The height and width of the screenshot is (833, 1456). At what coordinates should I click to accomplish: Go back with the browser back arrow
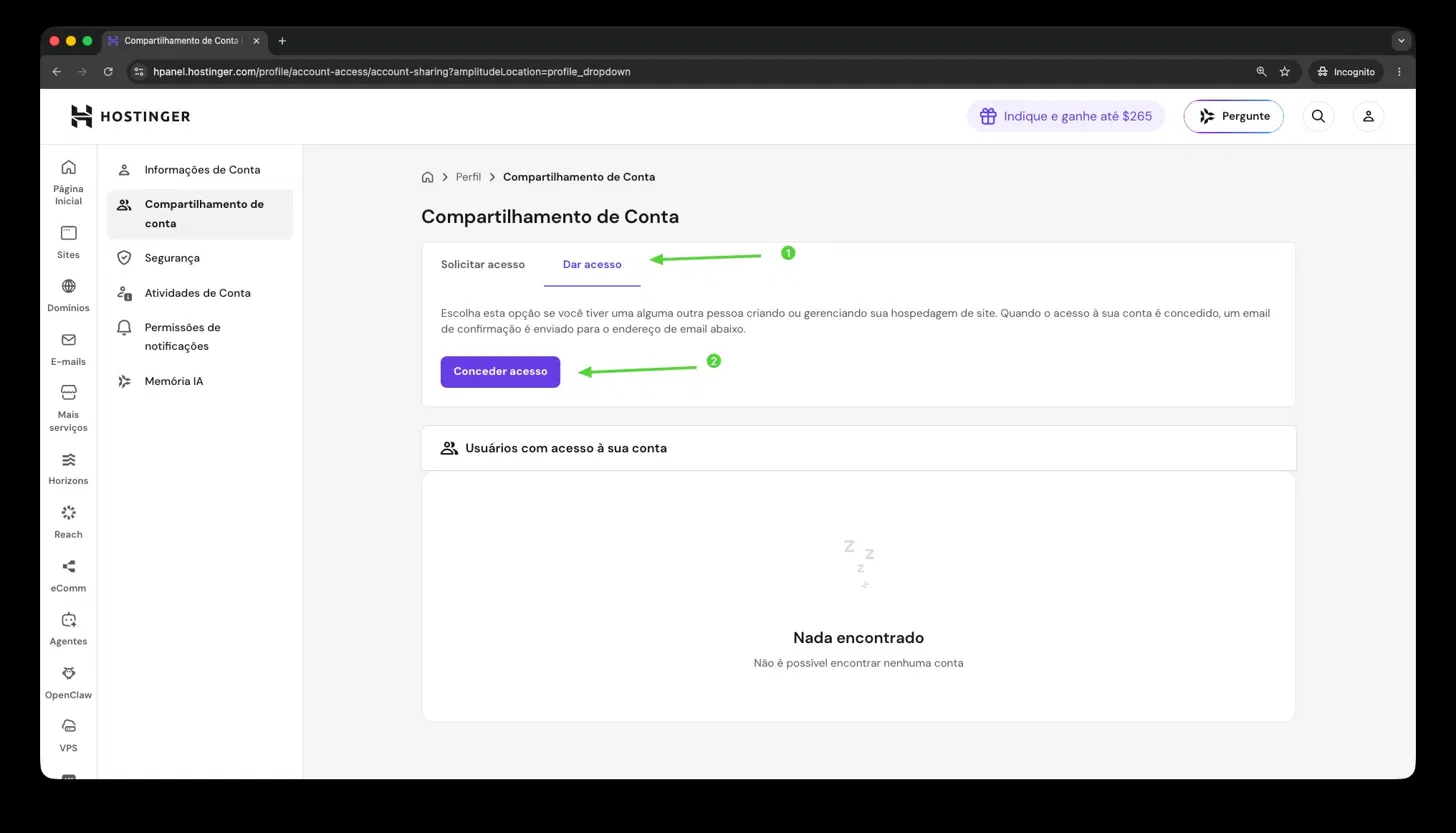coord(56,72)
